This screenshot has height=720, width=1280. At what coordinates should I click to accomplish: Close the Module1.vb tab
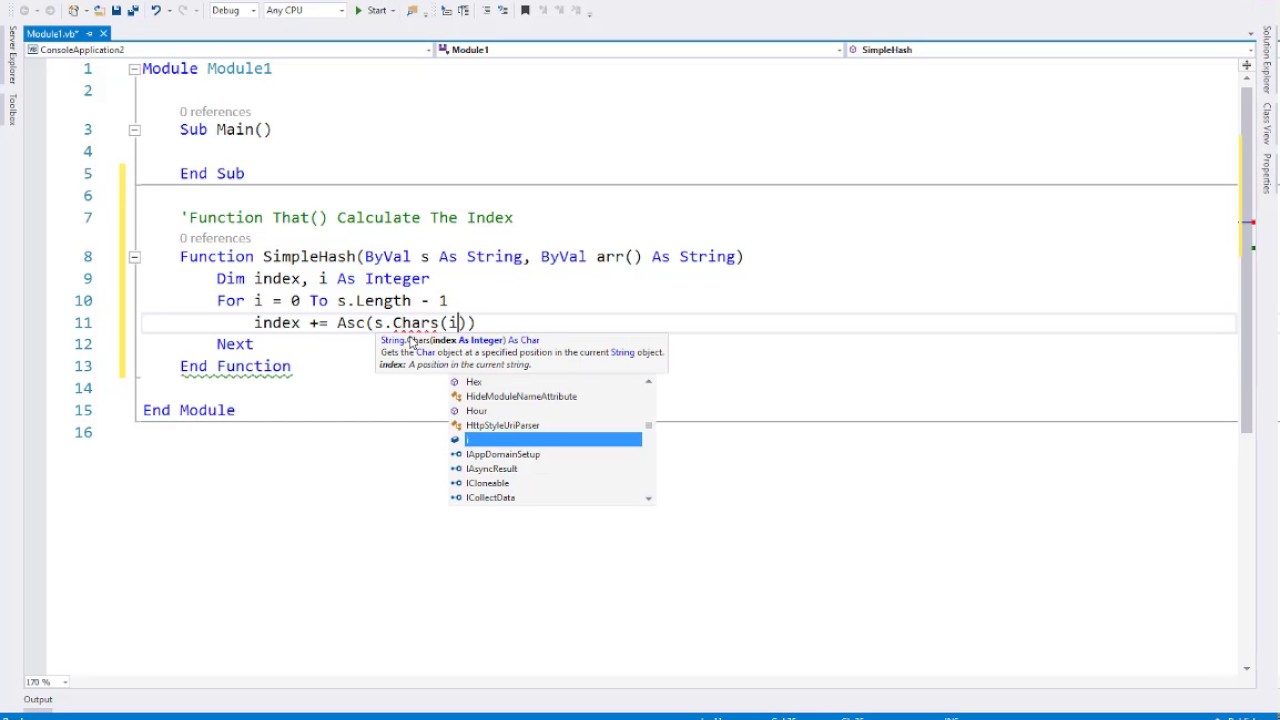103,34
